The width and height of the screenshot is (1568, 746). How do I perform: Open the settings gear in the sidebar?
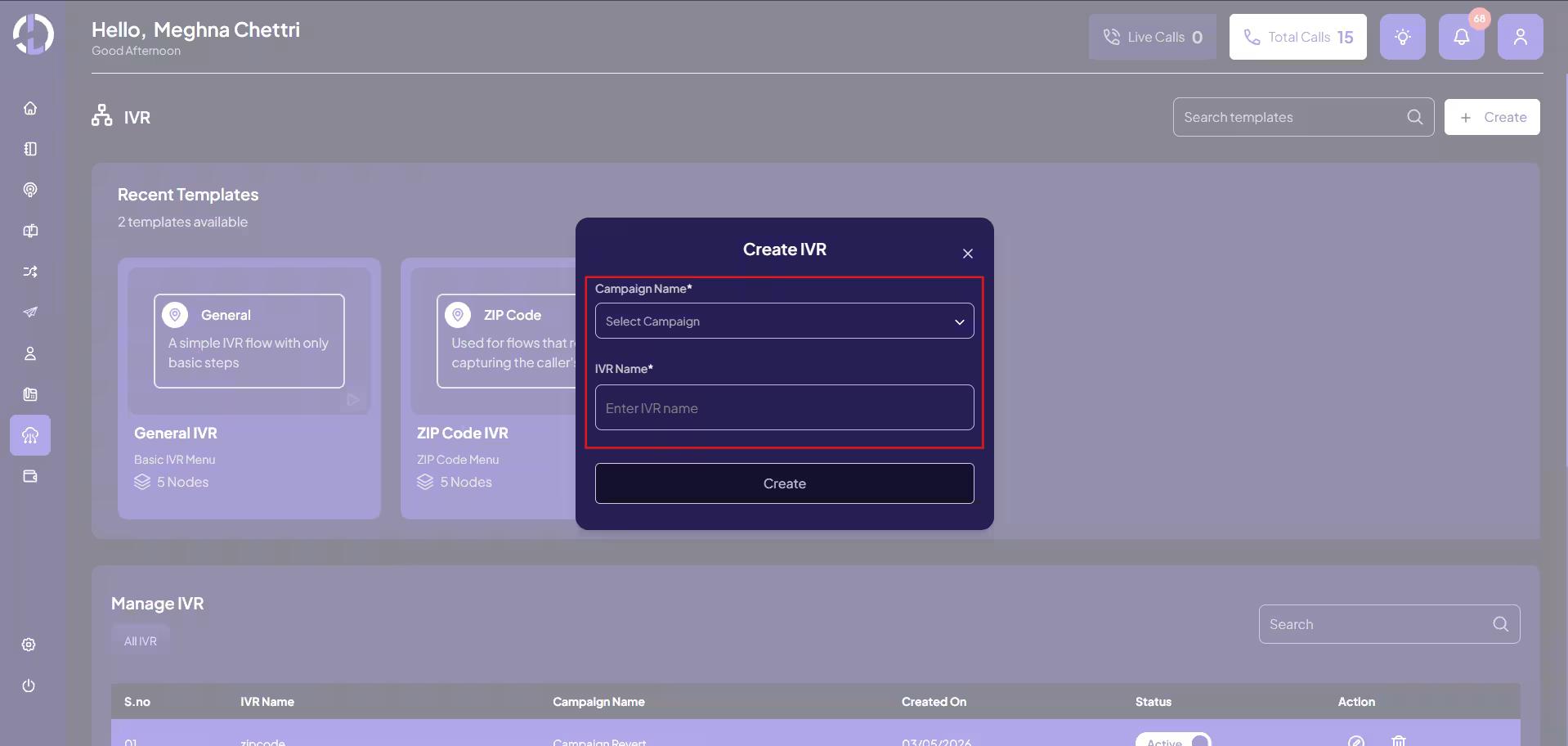29,645
